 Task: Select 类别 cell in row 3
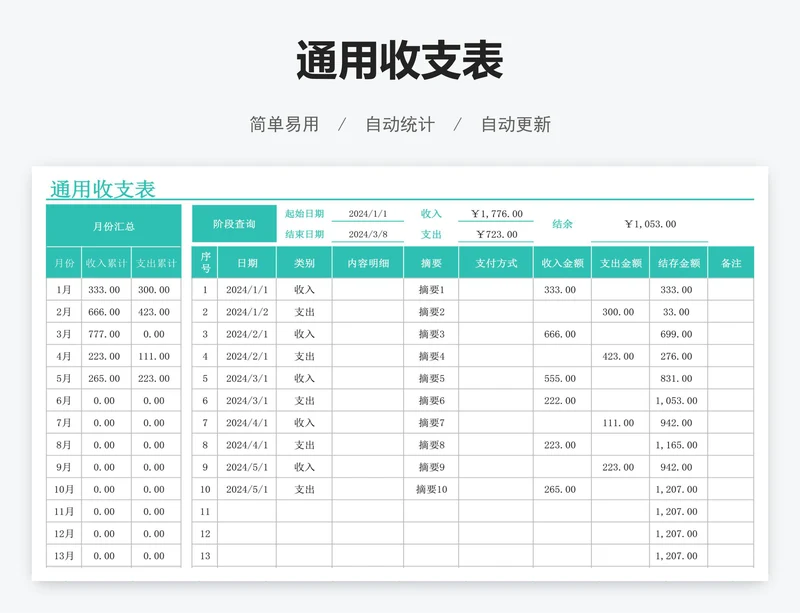304,334
